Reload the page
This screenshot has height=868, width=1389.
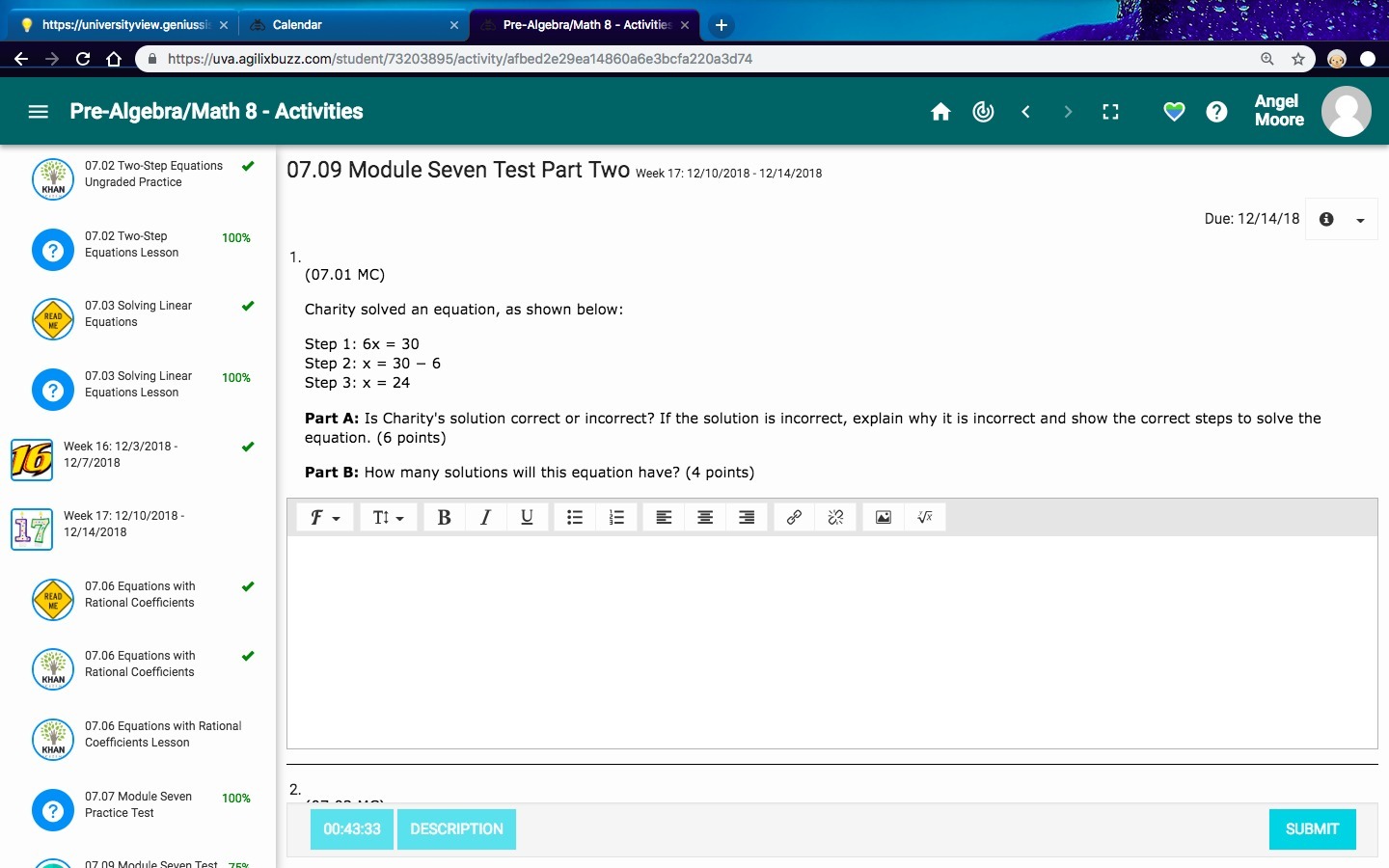coord(83,59)
